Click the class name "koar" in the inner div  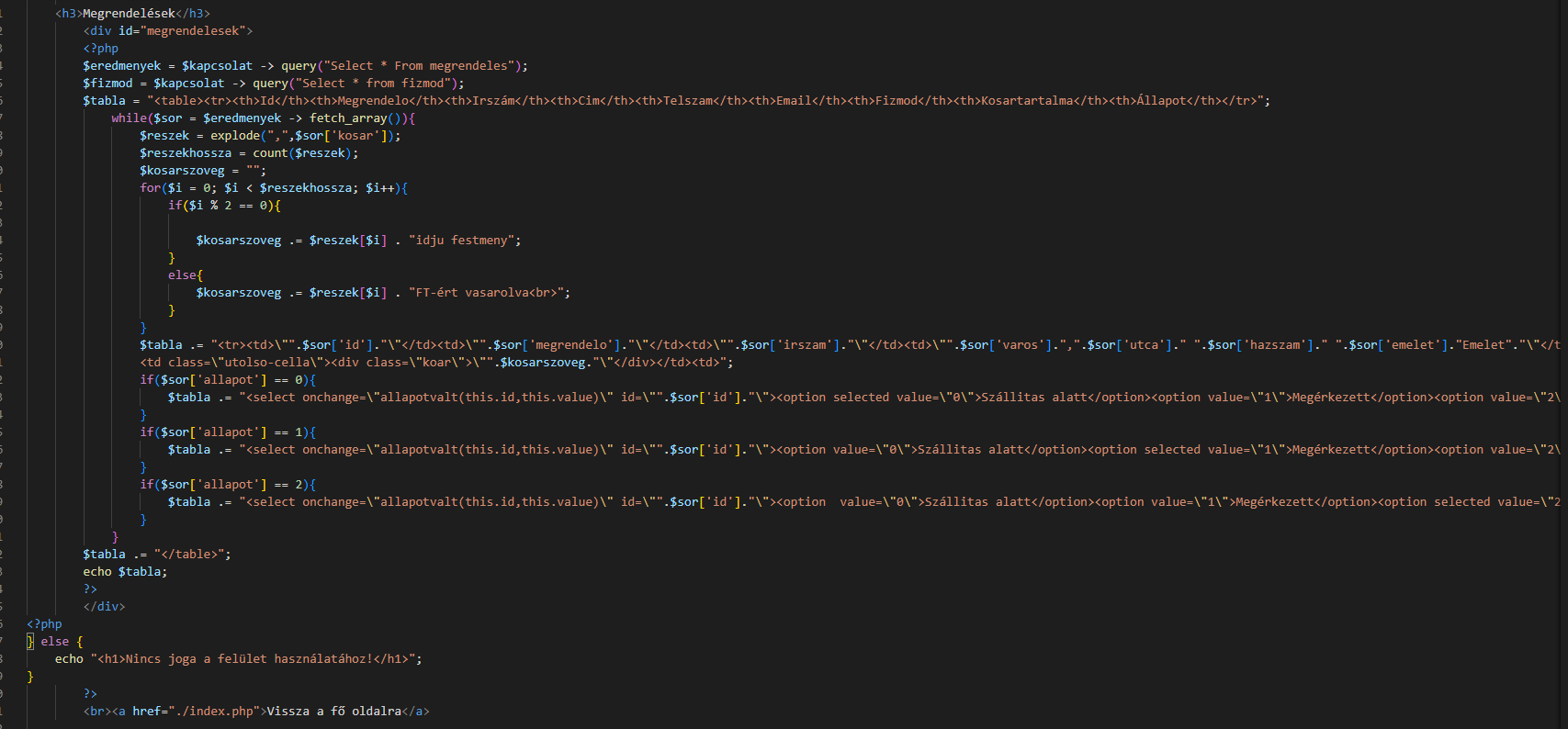click(437, 363)
